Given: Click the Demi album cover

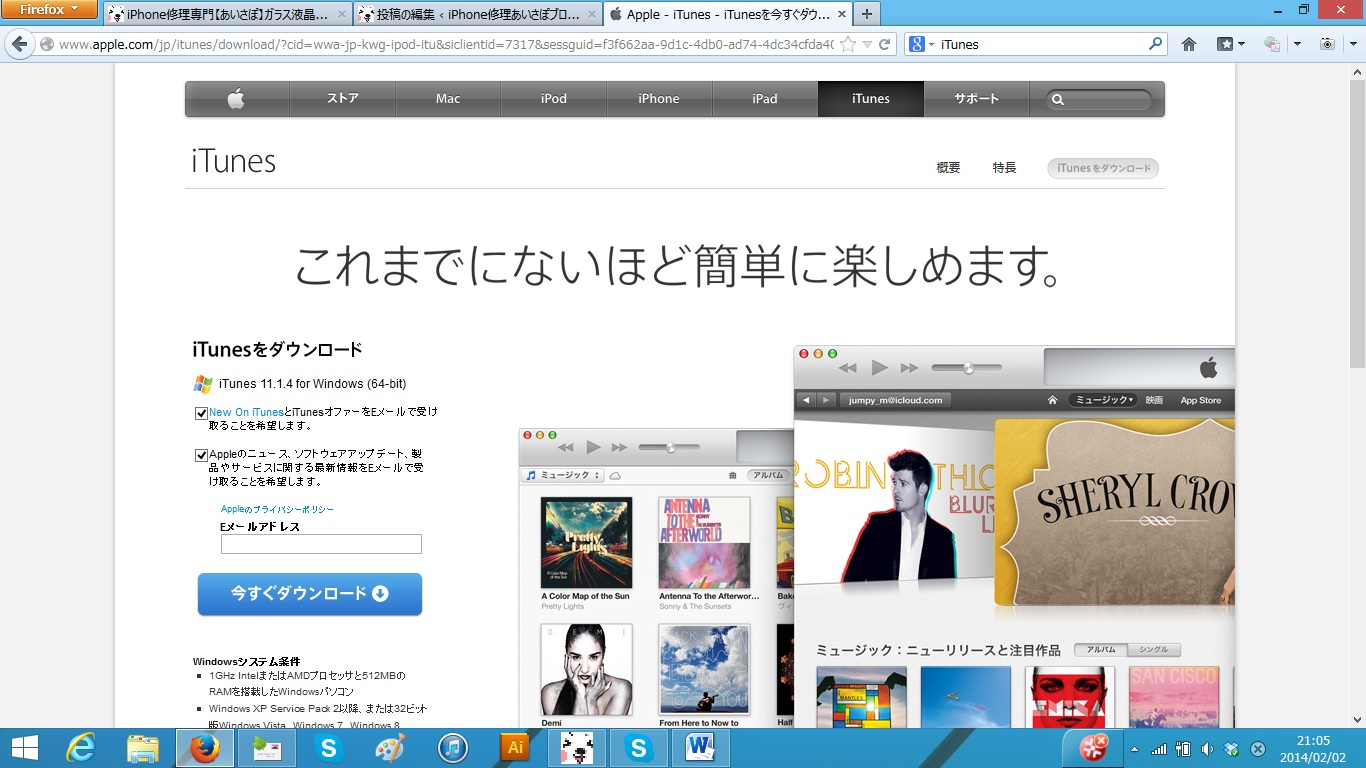Looking at the screenshot, I should pos(586,669).
